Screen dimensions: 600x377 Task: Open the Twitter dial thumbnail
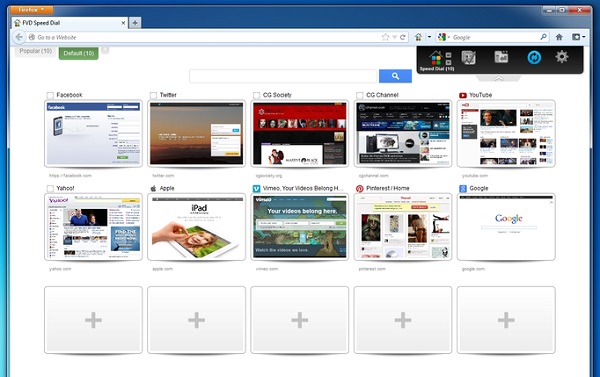(x=196, y=134)
